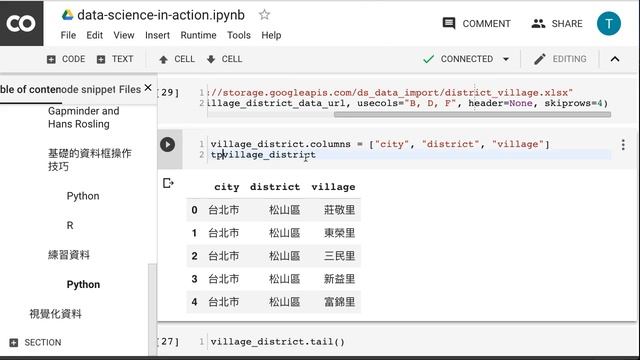Click the horizontal scrollbar of cell 29
Screen dimensions: 640x360
point(472,115)
